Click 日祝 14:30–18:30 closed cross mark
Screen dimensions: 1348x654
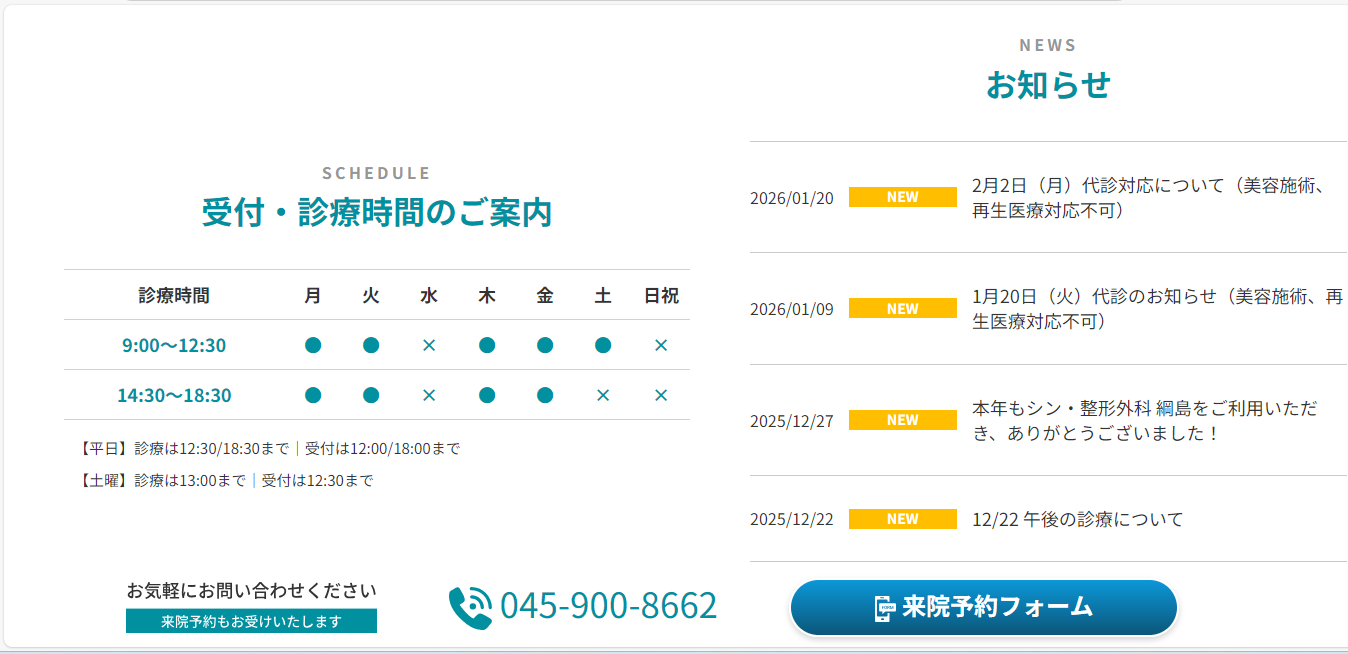[661, 395]
